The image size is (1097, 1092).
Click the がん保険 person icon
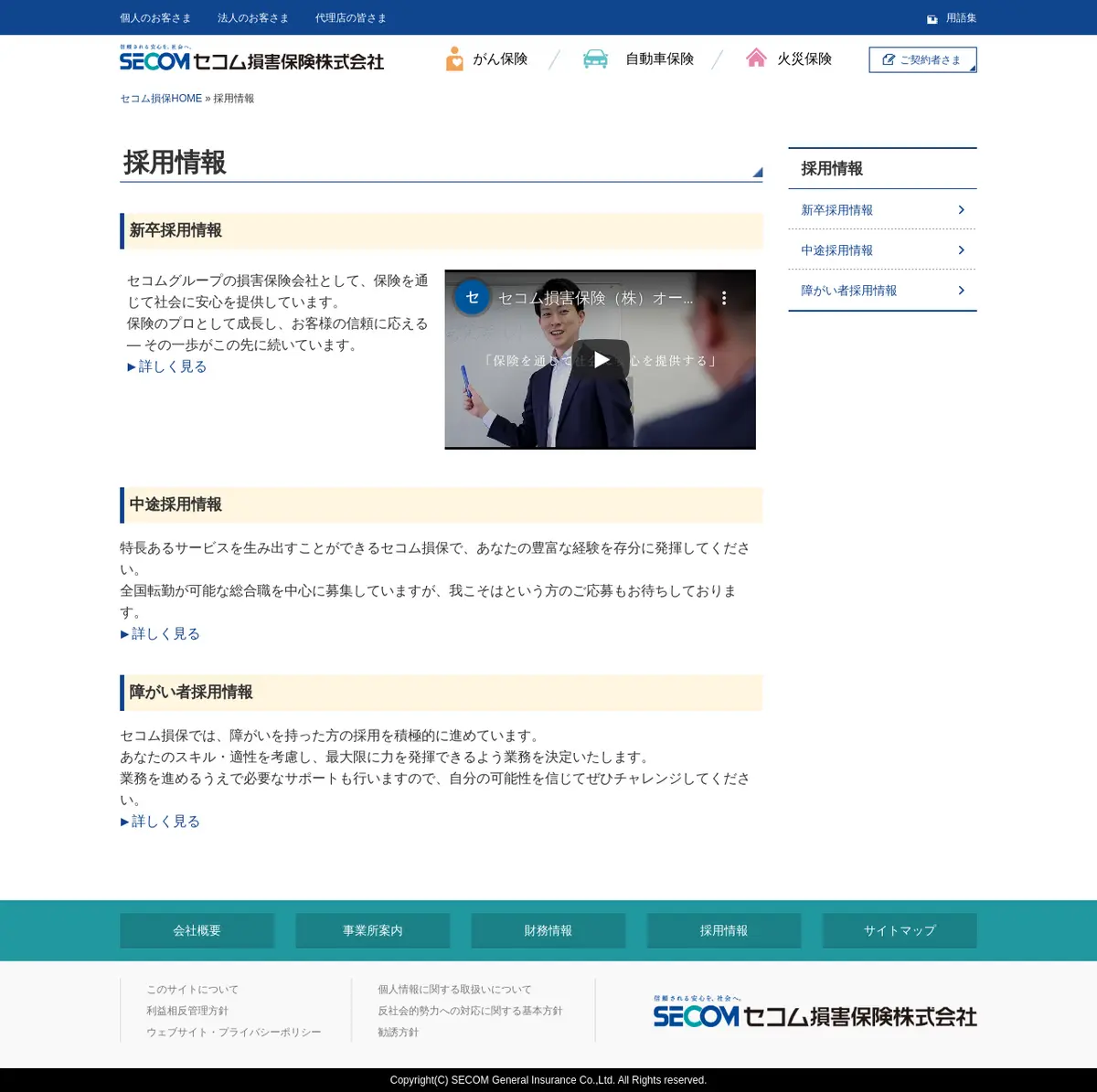454,59
